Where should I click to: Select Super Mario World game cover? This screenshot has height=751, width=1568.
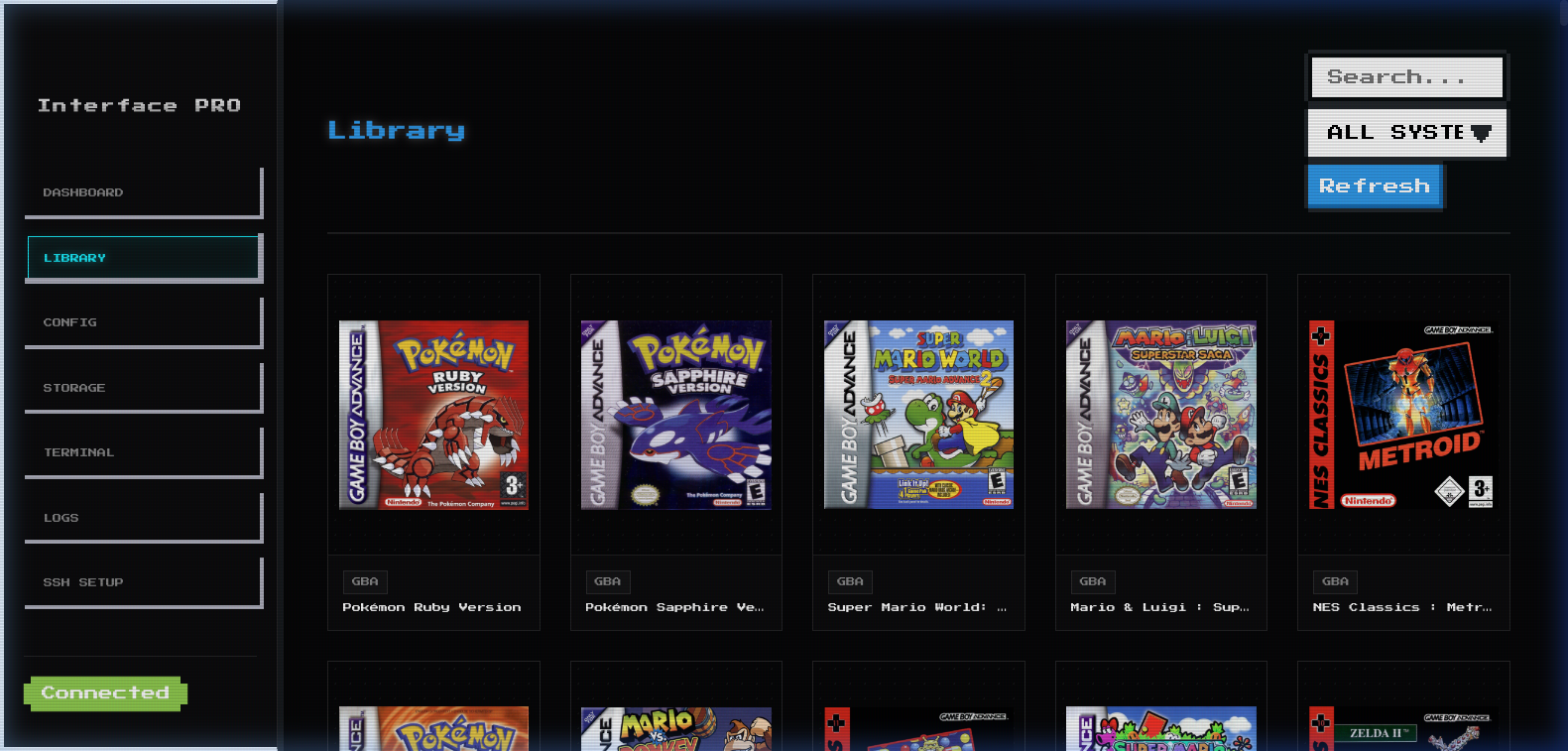[x=918, y=415]
